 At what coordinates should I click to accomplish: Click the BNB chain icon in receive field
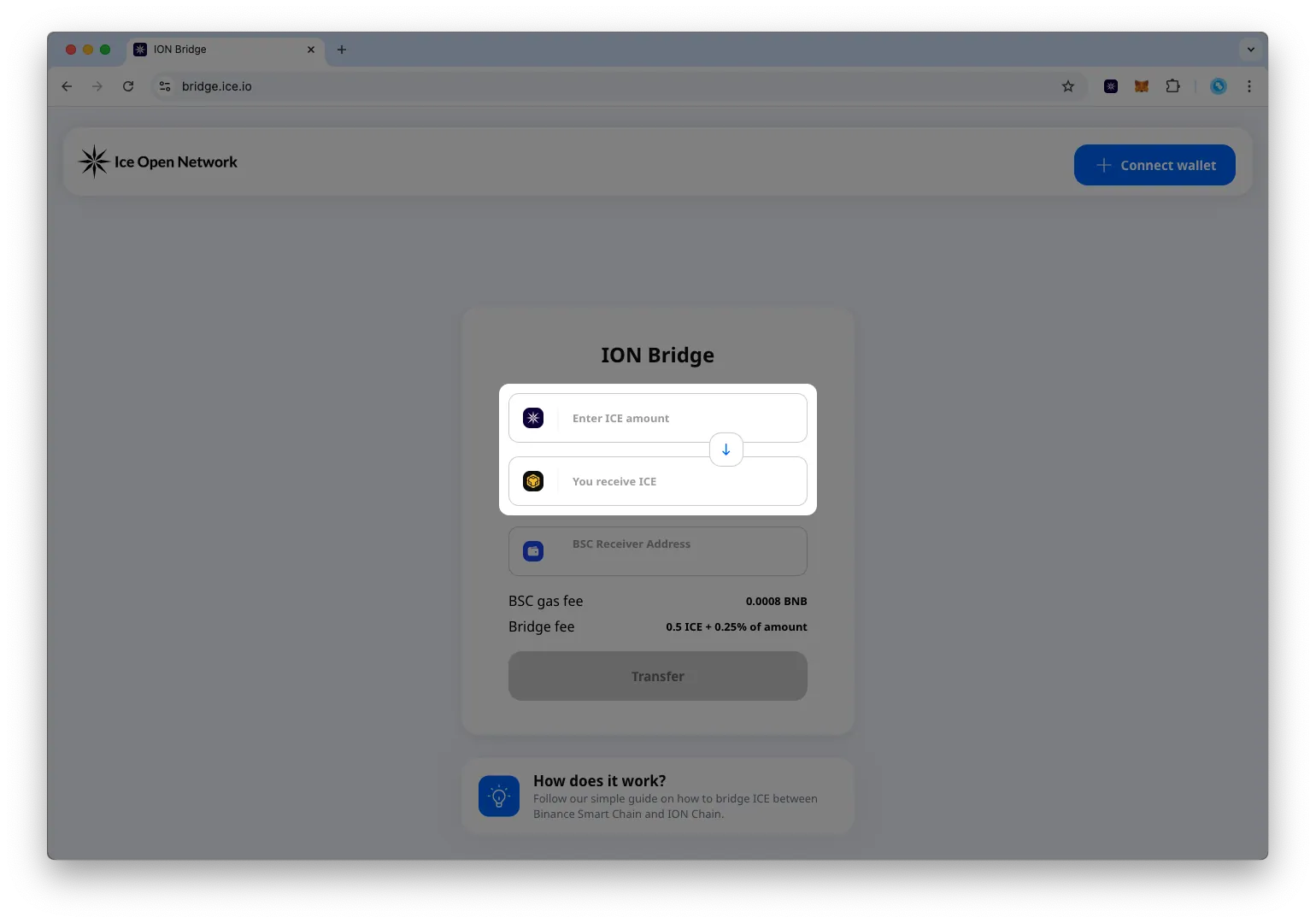click(533, 481)
